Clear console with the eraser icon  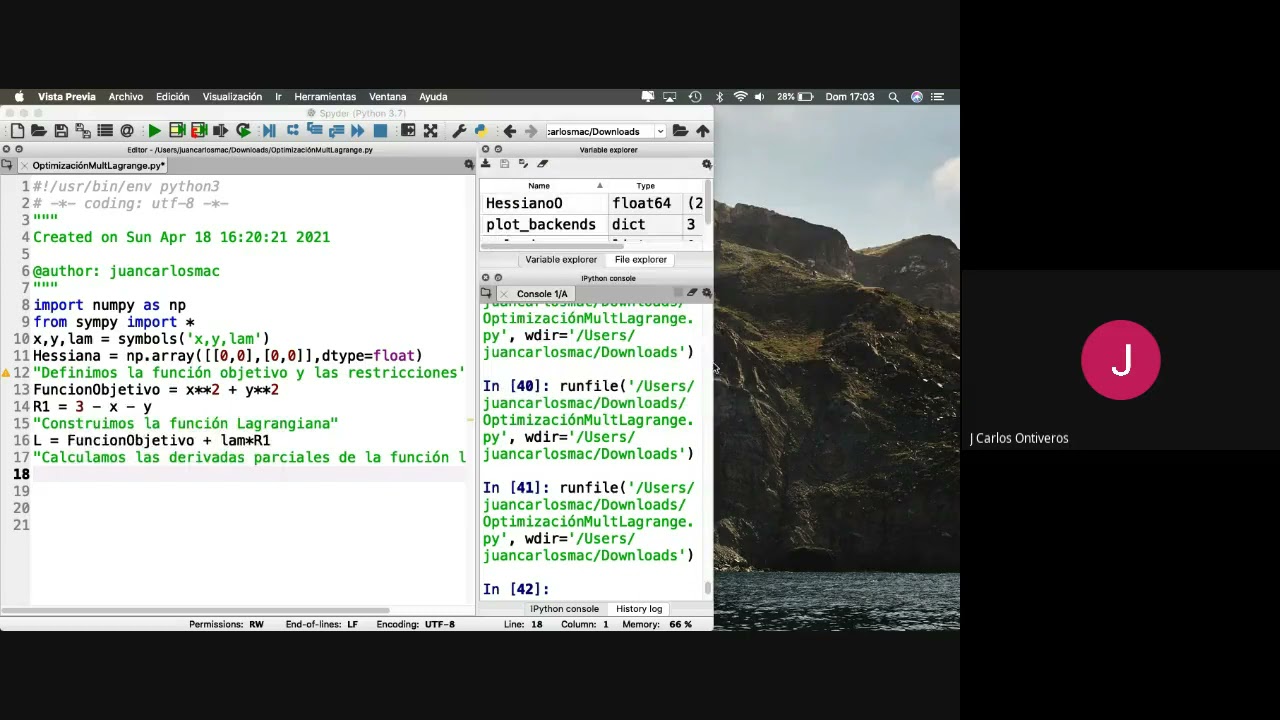[x=692, y=293]
